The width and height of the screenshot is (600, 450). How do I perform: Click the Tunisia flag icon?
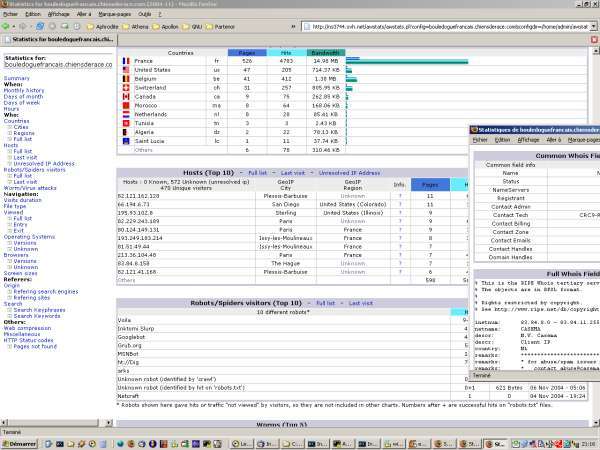[x=126, y=123]
